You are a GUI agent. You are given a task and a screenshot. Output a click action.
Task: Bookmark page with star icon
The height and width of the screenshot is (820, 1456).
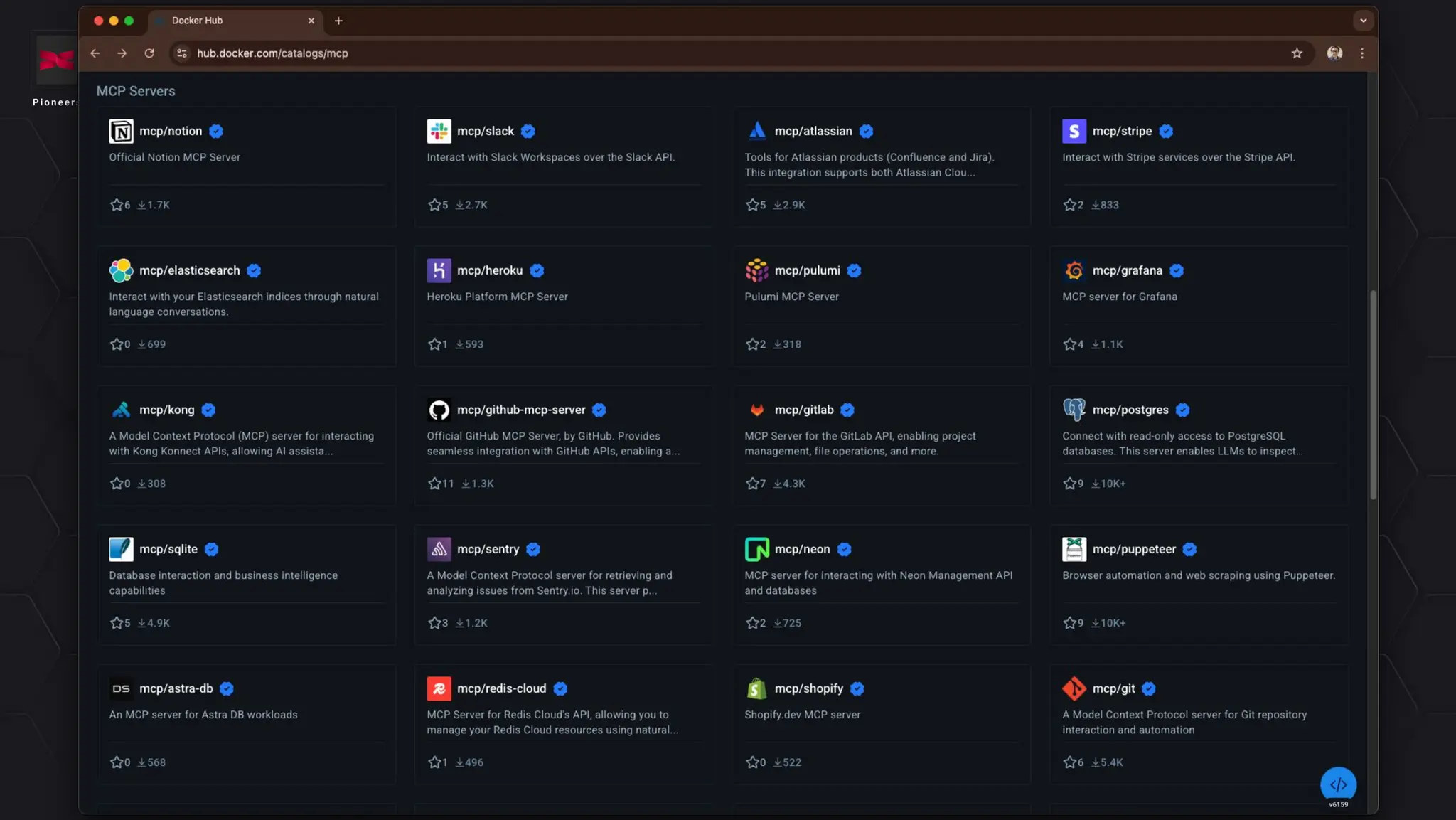click(1297, 53)
